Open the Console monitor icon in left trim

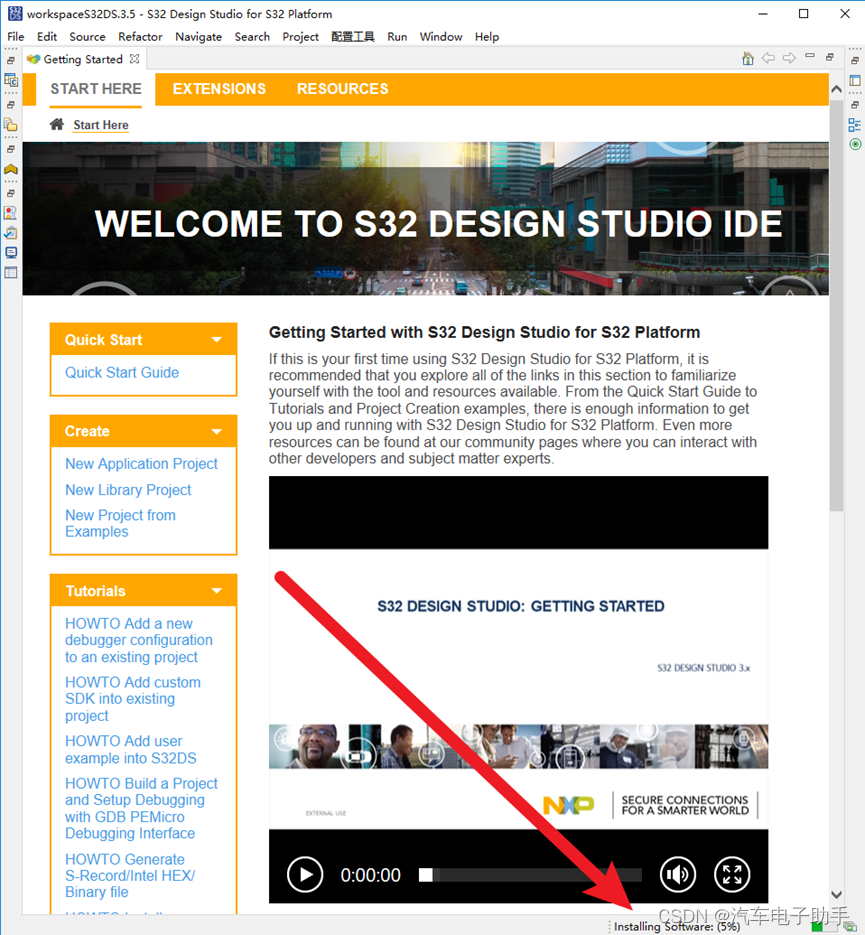click(11, 252)
